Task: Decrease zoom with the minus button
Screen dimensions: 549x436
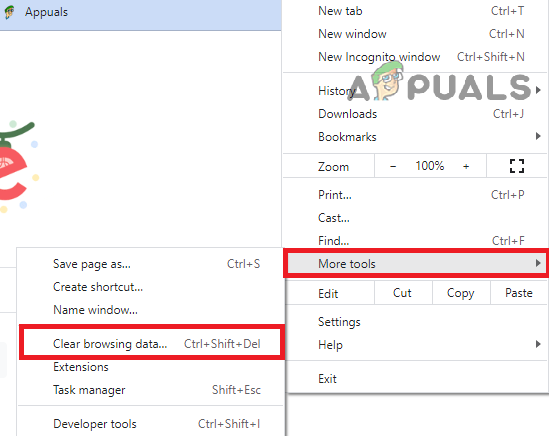Action: click(x=393, y=166)
